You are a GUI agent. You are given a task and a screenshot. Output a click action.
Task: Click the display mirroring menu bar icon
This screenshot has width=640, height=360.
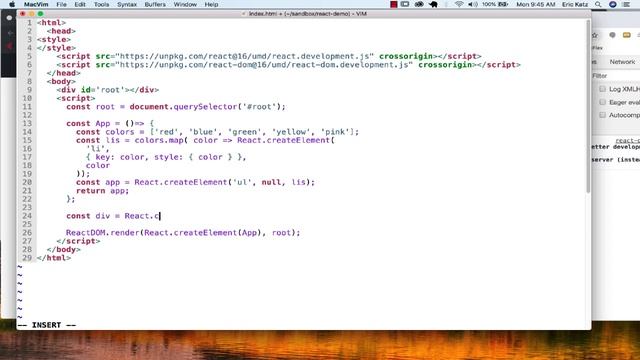click(x=405, y=4)
